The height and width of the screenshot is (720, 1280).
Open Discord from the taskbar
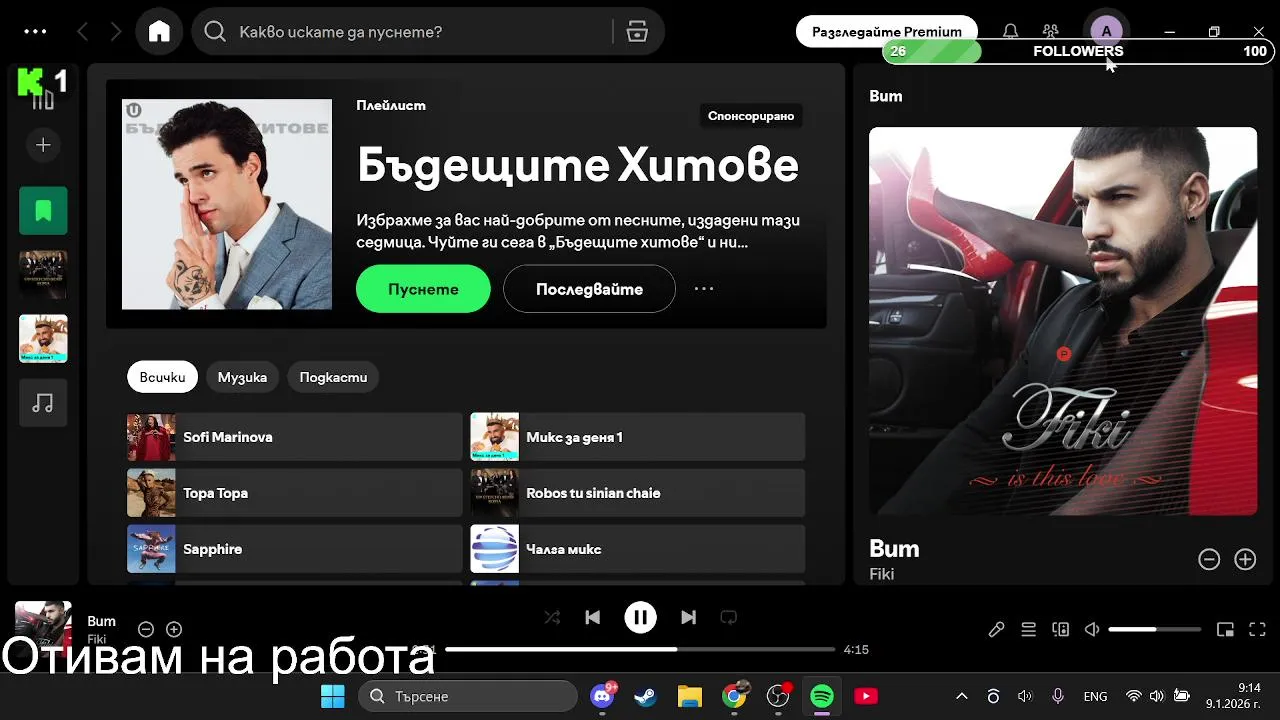pyautogui.click(x=602, y=696)
